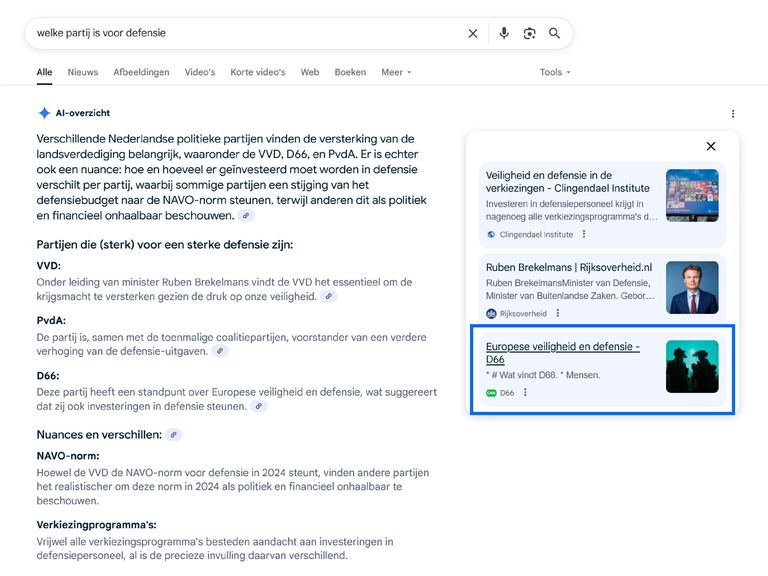Start voice search with microphone icon

click(x=504, y=33)
